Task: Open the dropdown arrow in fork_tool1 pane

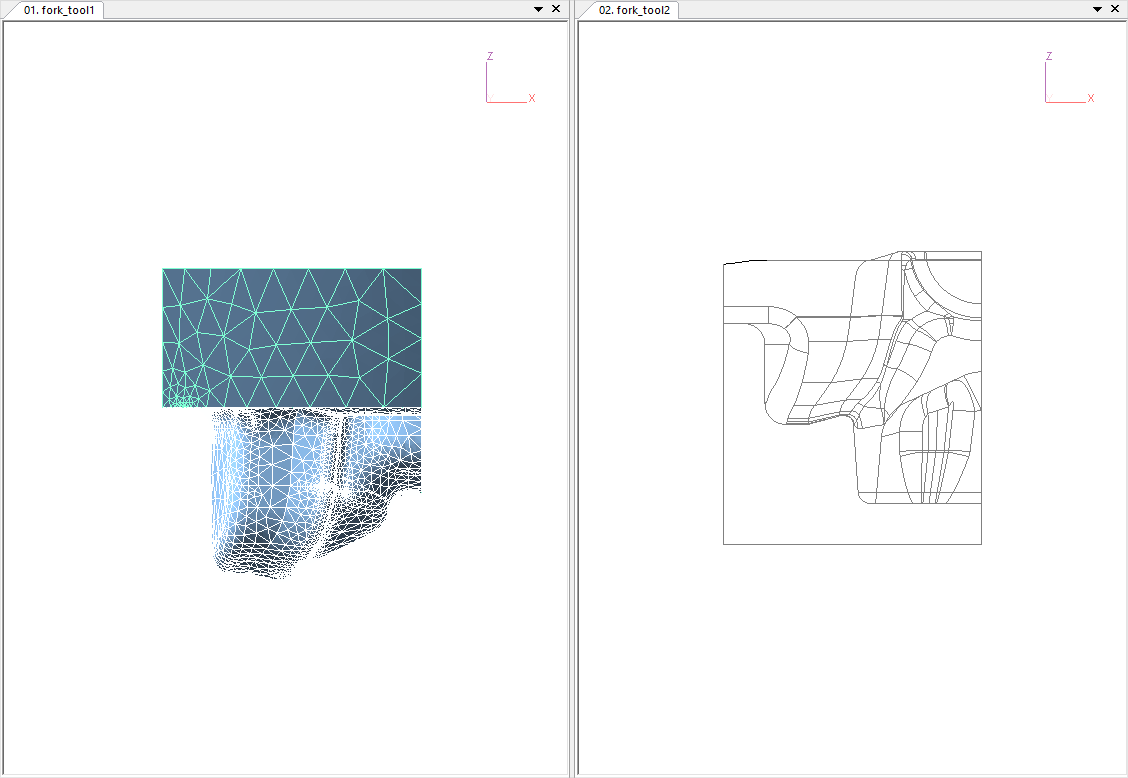Action: click(x=539, y=9)
